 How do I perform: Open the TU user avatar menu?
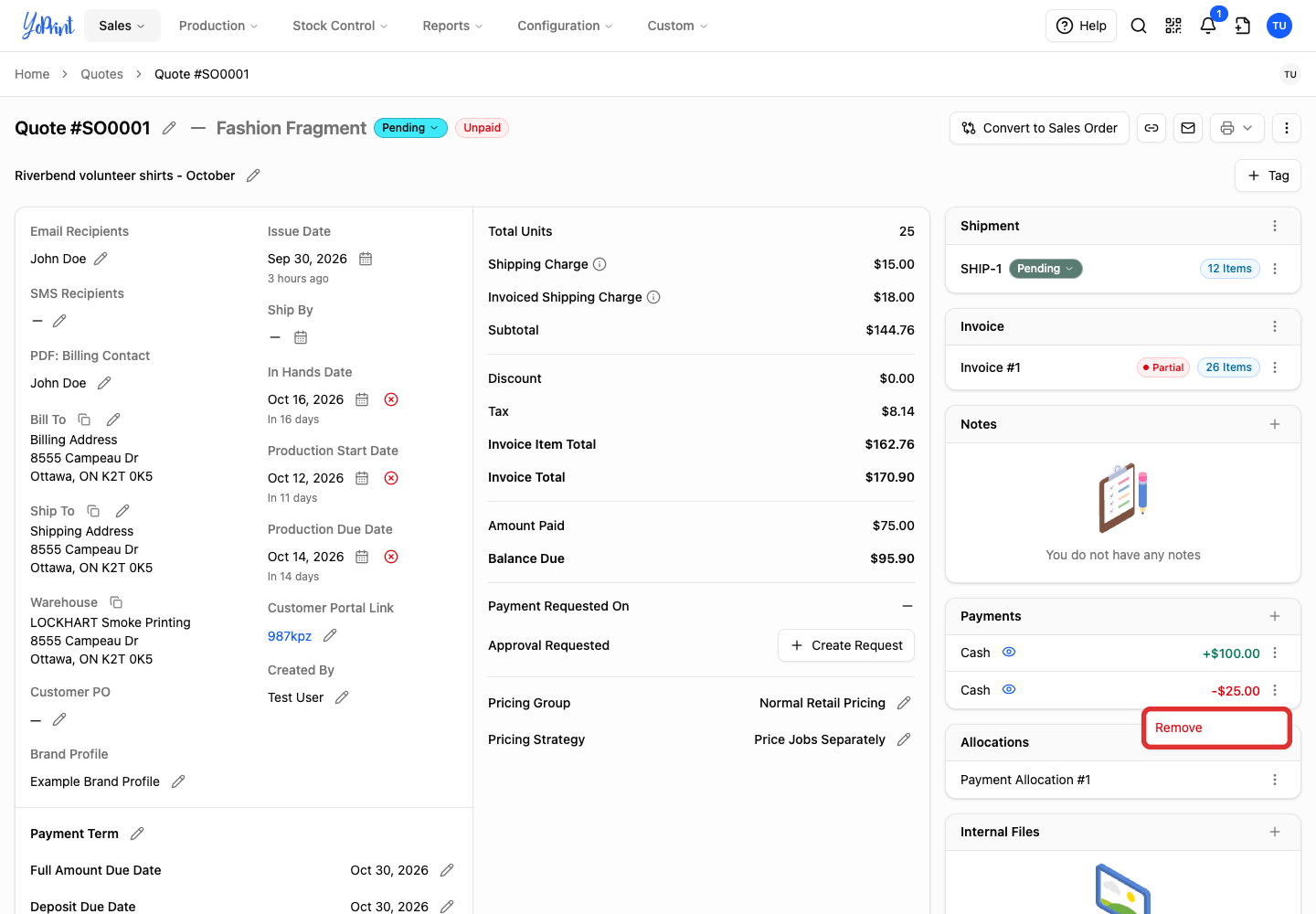(1279, 26)
